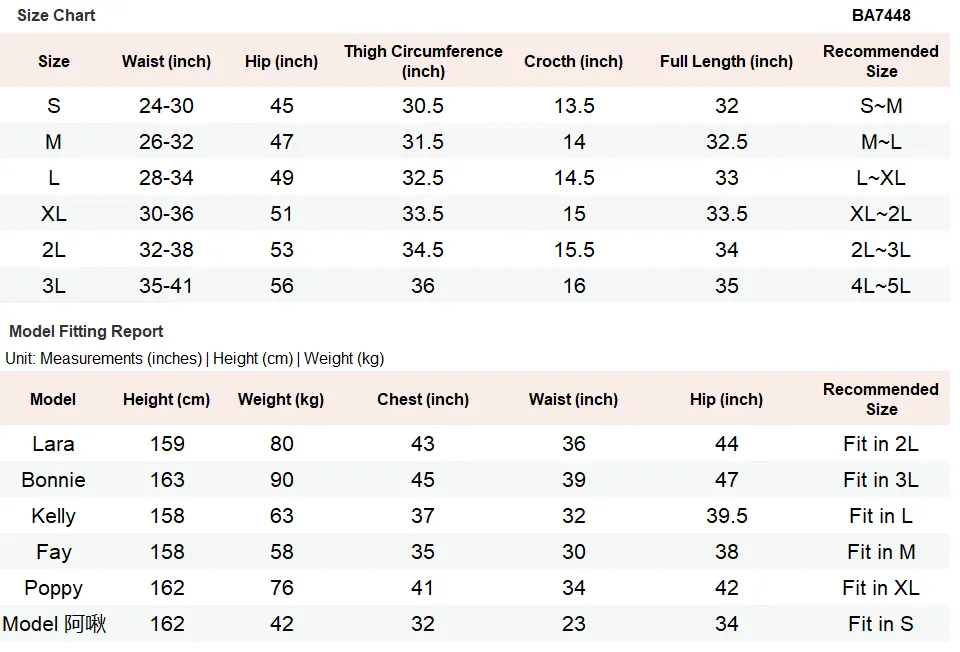The height and width of the screenshot is (652, 960).
Task: Select the size S row label
Action: point(54,105)
